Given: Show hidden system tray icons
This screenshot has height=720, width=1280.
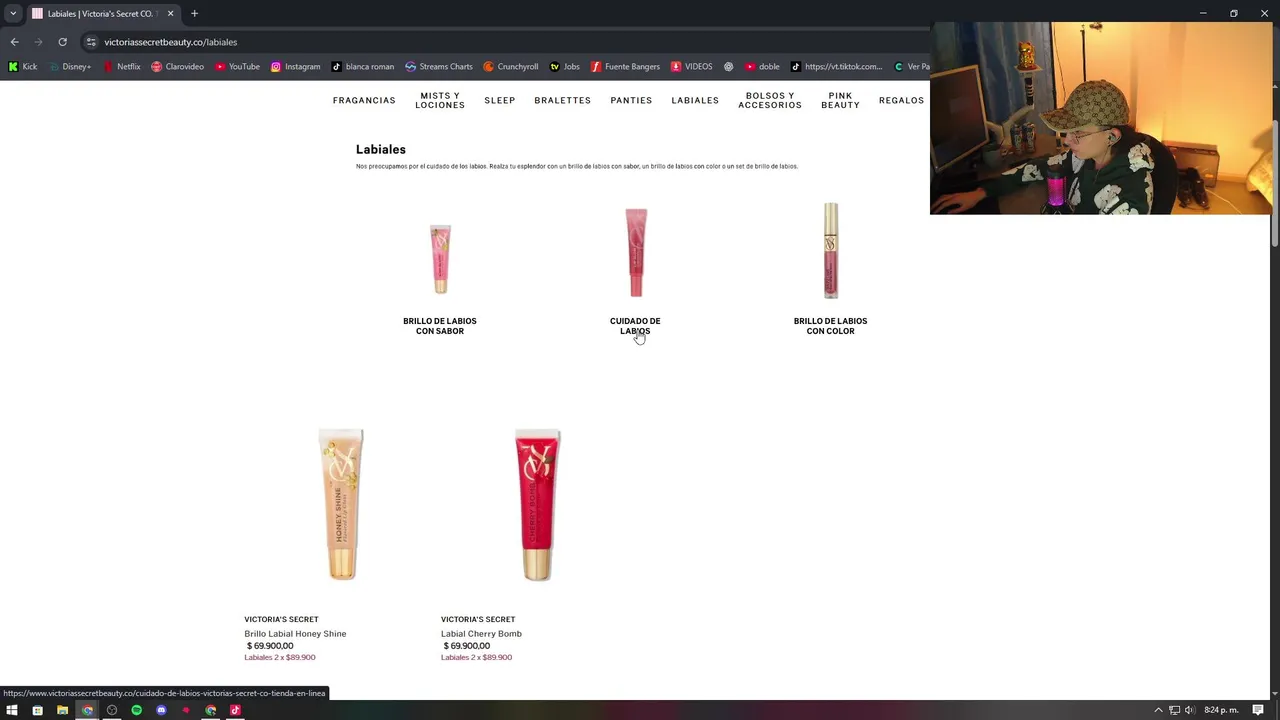Looking at the screenshot, I should [x=1159, y=710].
